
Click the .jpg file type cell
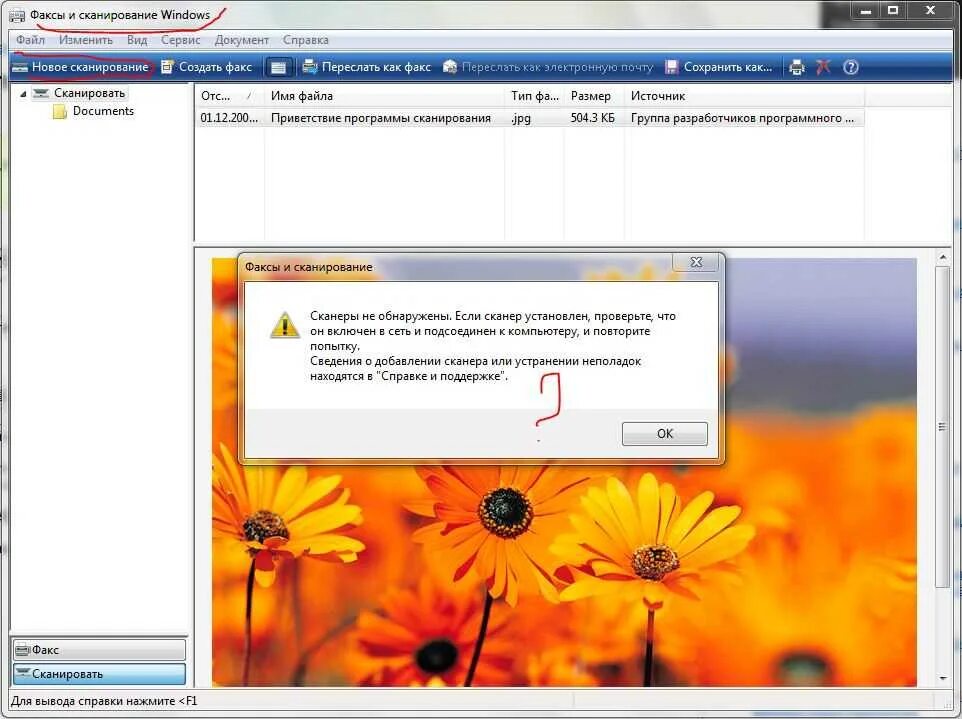tap(521, 118)
